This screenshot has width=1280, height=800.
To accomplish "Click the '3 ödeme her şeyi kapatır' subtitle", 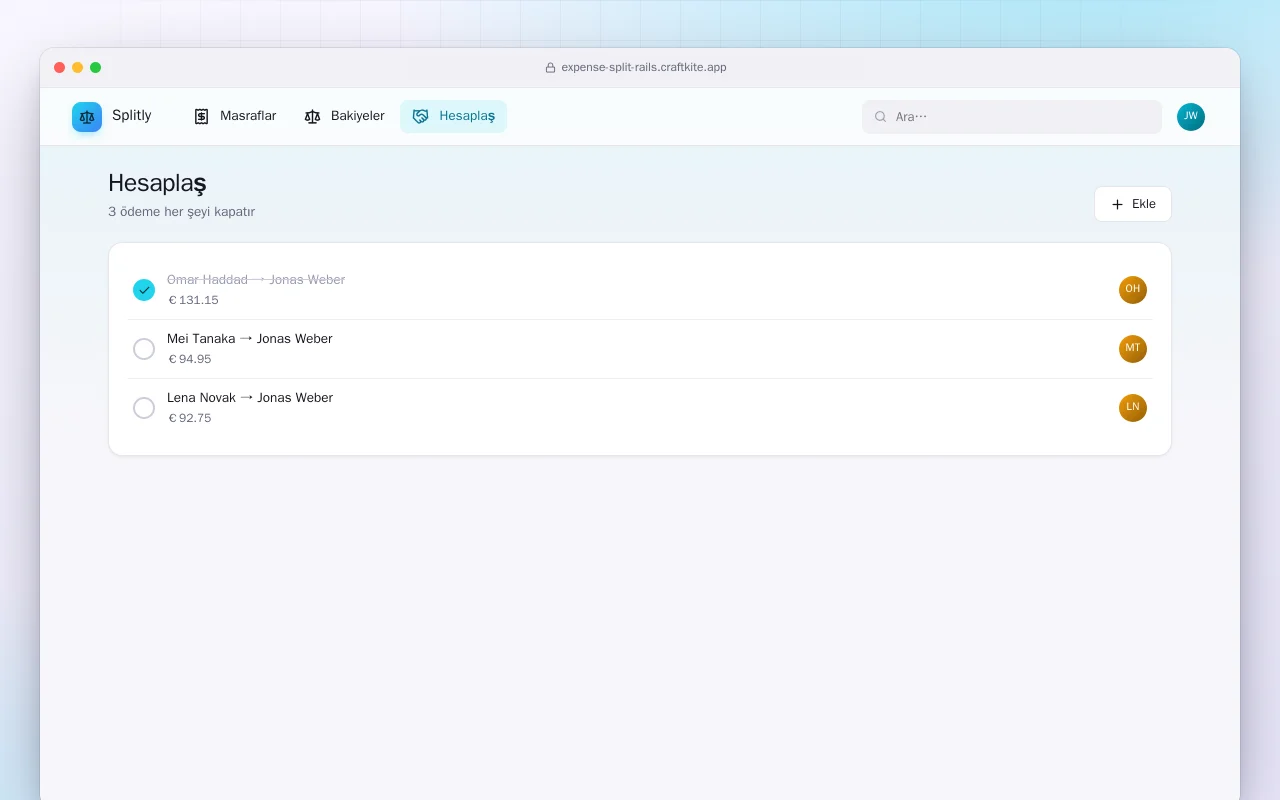I will 181,212.
